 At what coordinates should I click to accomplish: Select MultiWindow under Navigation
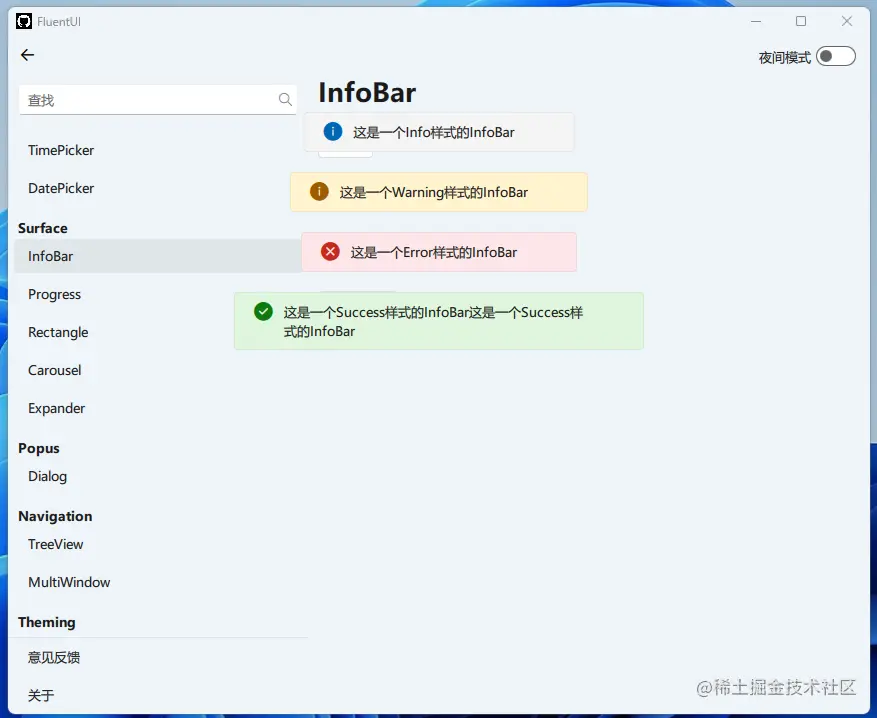click(69, 582)
